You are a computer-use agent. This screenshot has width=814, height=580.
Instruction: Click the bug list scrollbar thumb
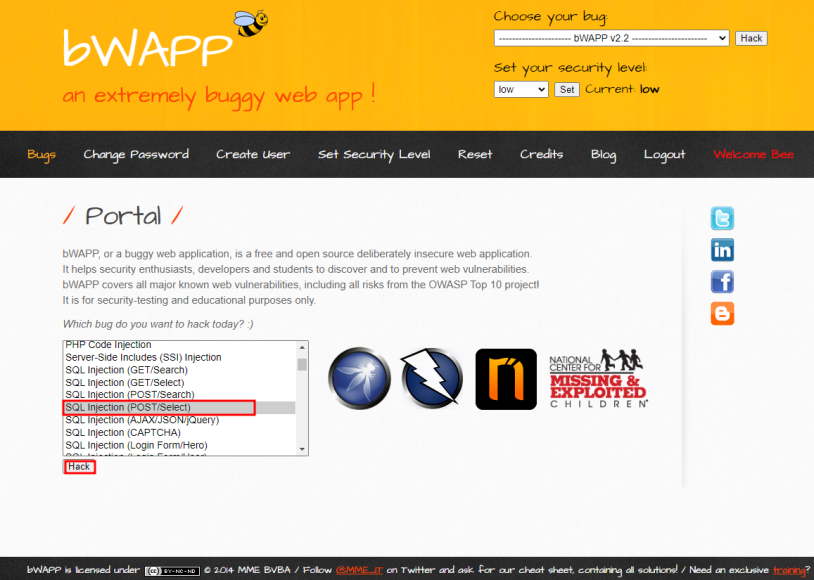302,364
